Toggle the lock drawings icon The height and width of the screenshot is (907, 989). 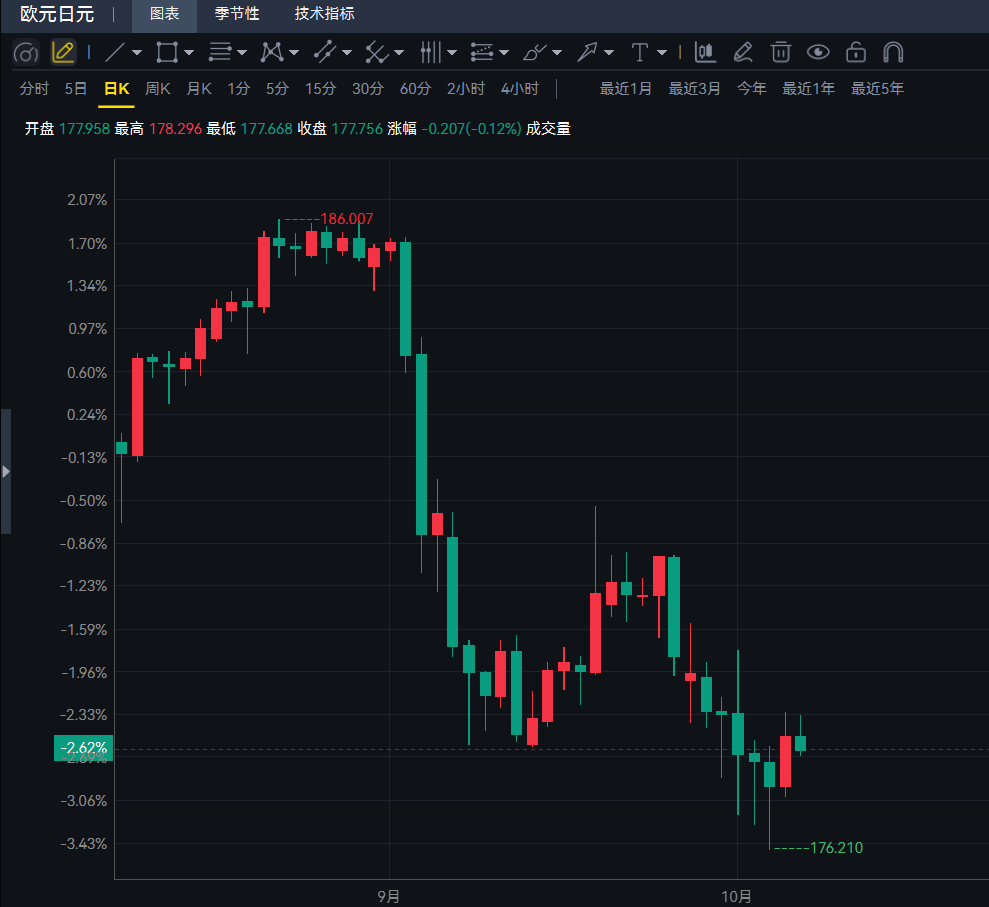click(x=856, y=52)
